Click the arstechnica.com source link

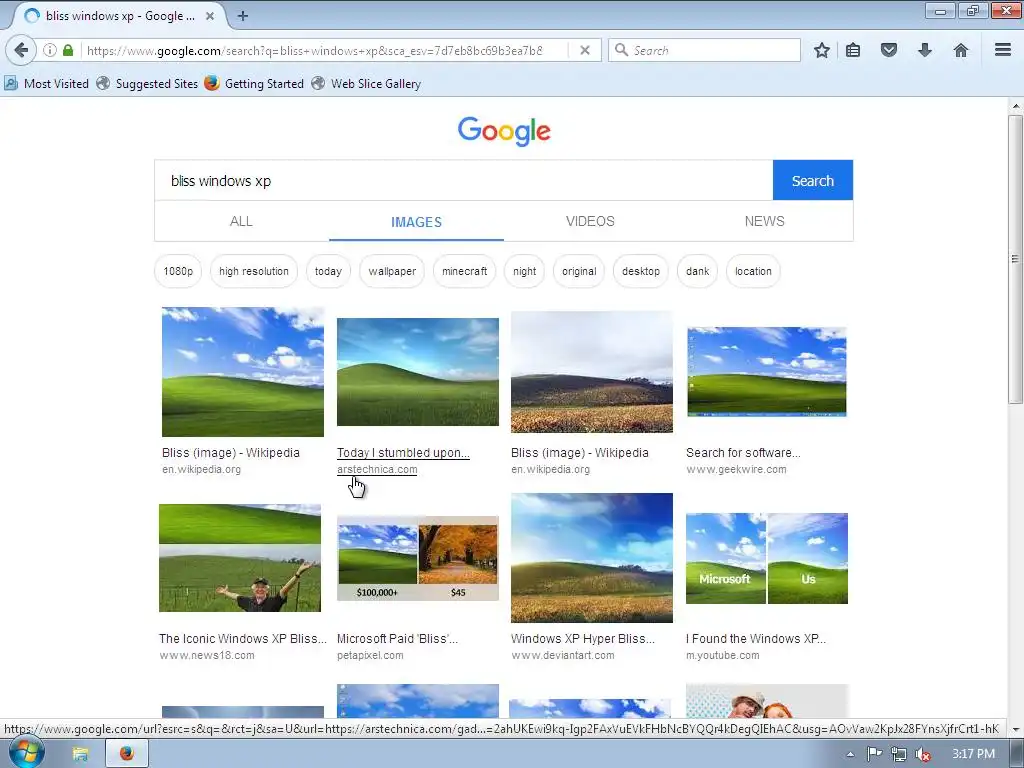(x=377, y=469)
